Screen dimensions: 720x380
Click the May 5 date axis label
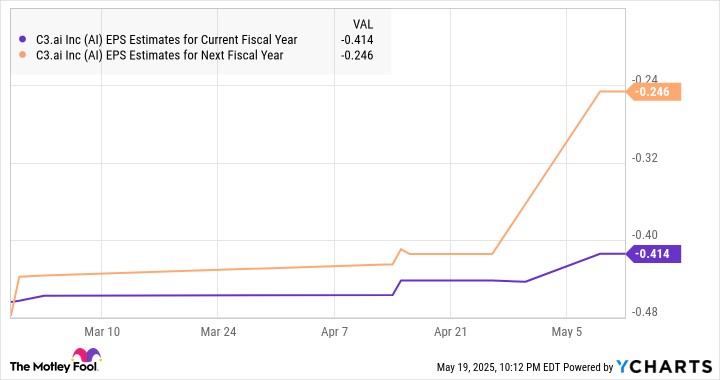567,332
